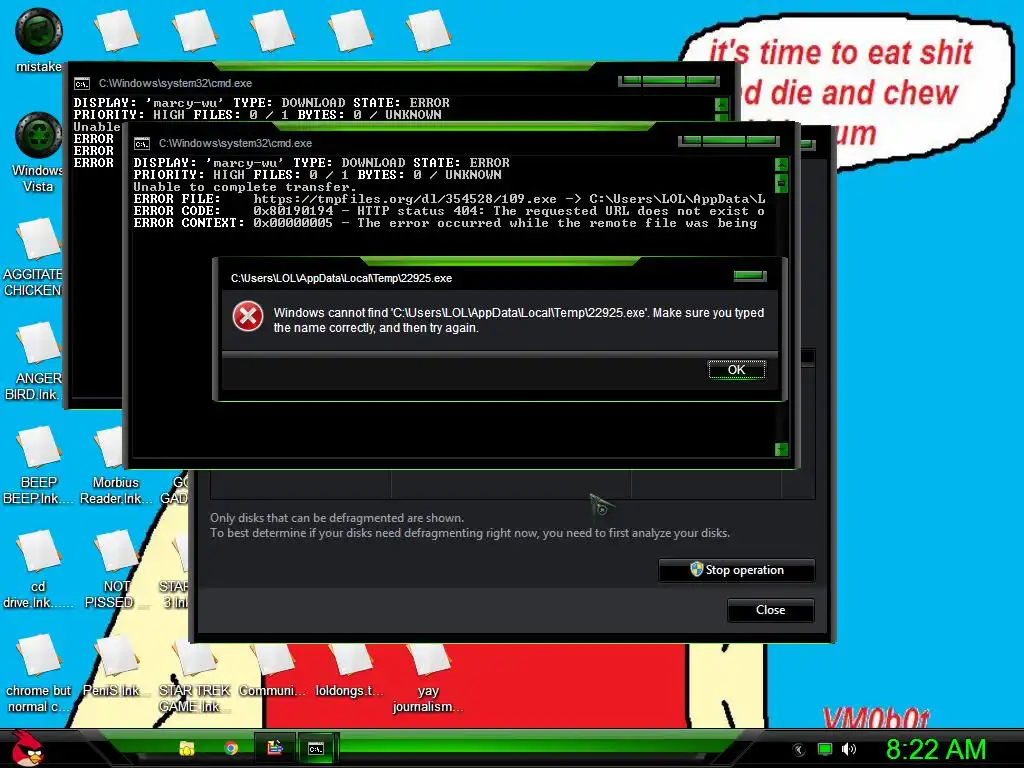Open the STAR TREK GAME.lnk desktop shortcut

pyautogui.click(x=194, y=675)
